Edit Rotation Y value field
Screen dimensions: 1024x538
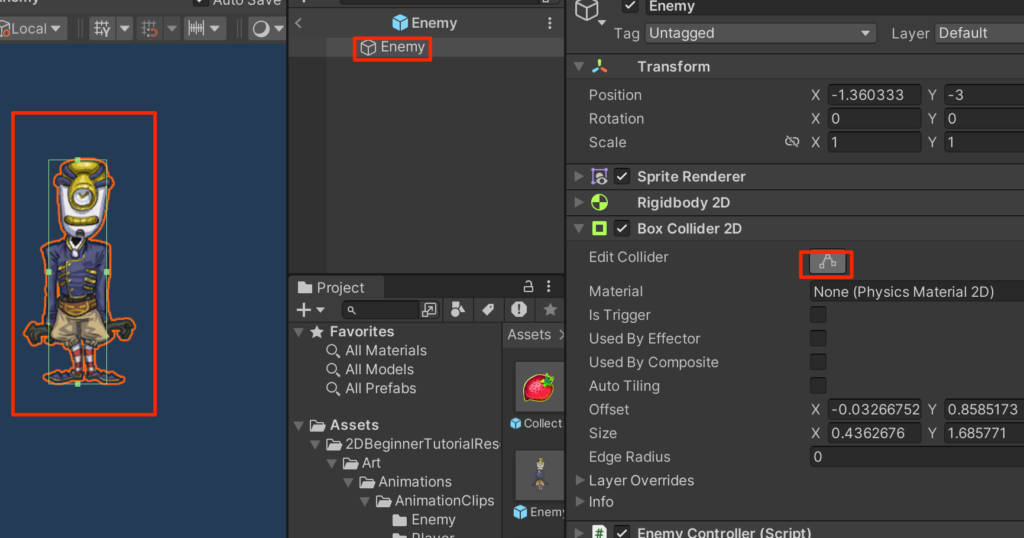coord(984,118)
